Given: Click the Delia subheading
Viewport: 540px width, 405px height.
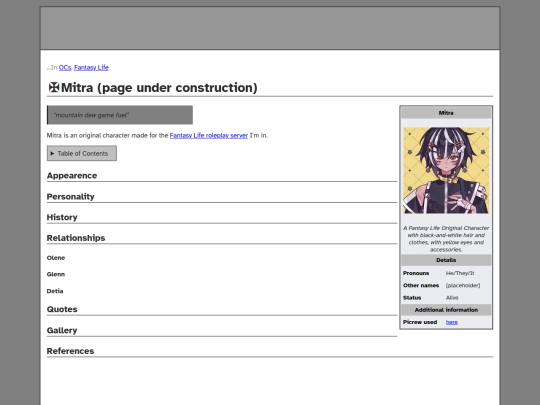Looking at the screenshot, I should pyautogui.click(x=55, y=291).
